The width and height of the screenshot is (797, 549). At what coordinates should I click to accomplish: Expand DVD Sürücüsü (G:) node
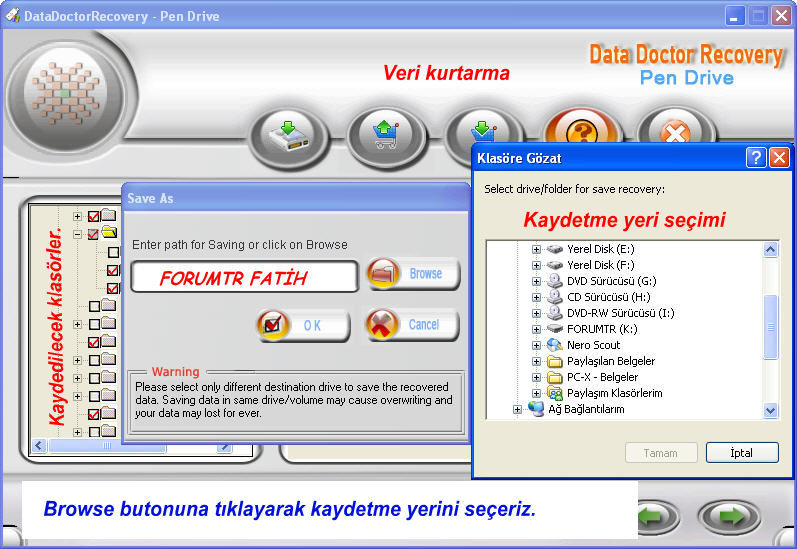(536, 281)
